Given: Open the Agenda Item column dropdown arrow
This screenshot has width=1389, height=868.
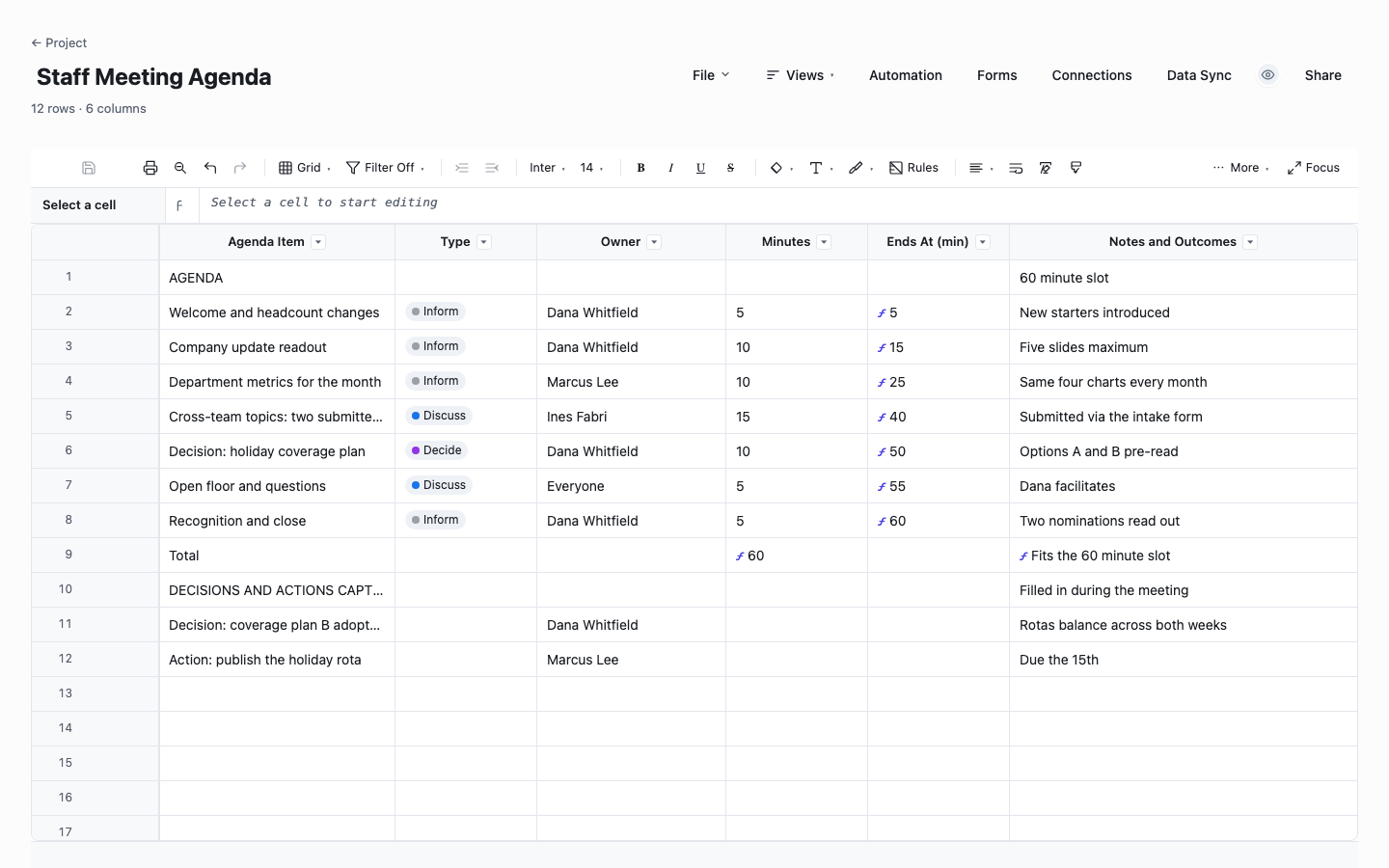Looking at the screenshot, I should pyautogui.click(x=318, y=242).
